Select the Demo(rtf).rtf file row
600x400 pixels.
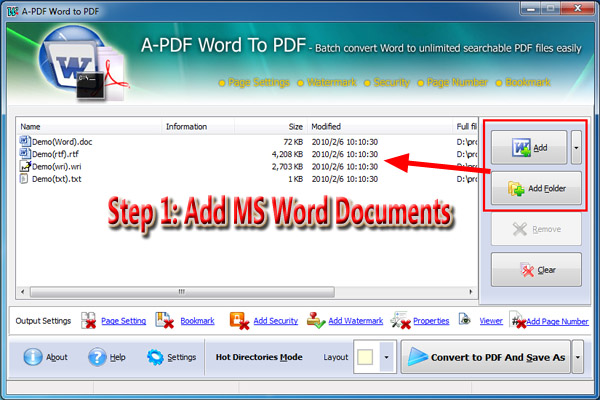click(x=247, y=154)
